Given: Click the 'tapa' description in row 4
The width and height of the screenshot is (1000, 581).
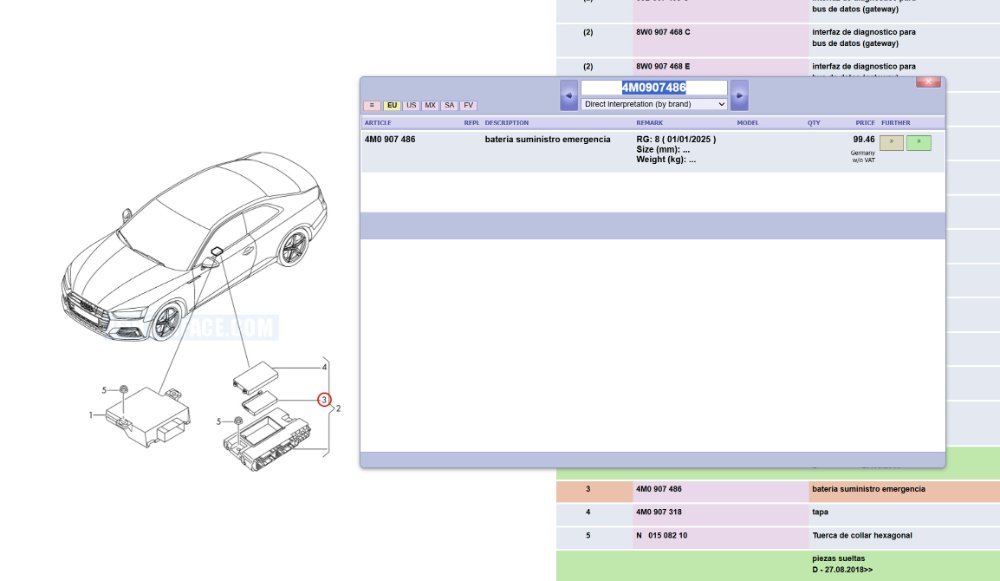Looking at the screenshot, I should (x=820, y=512).
